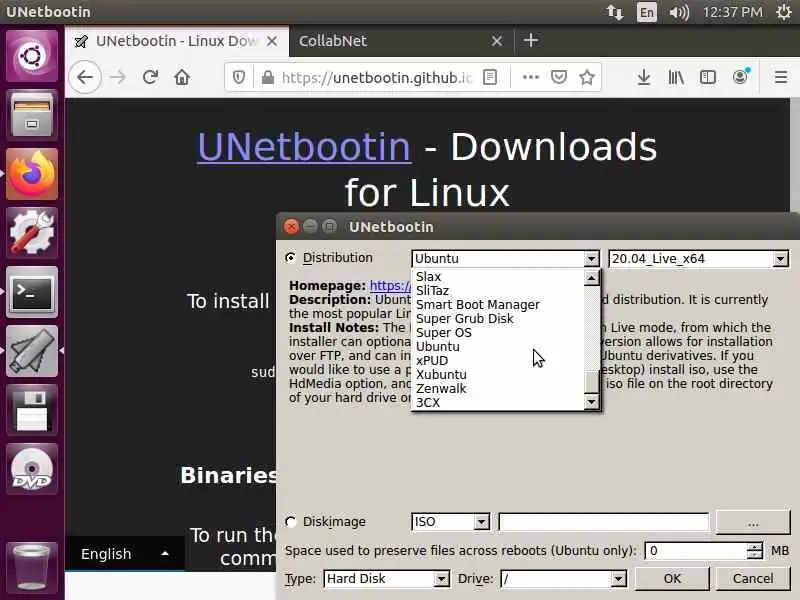This screenshot has height=600, width=800.
Task: Open network indicator in top panel
Action: (x=615, y=12)
